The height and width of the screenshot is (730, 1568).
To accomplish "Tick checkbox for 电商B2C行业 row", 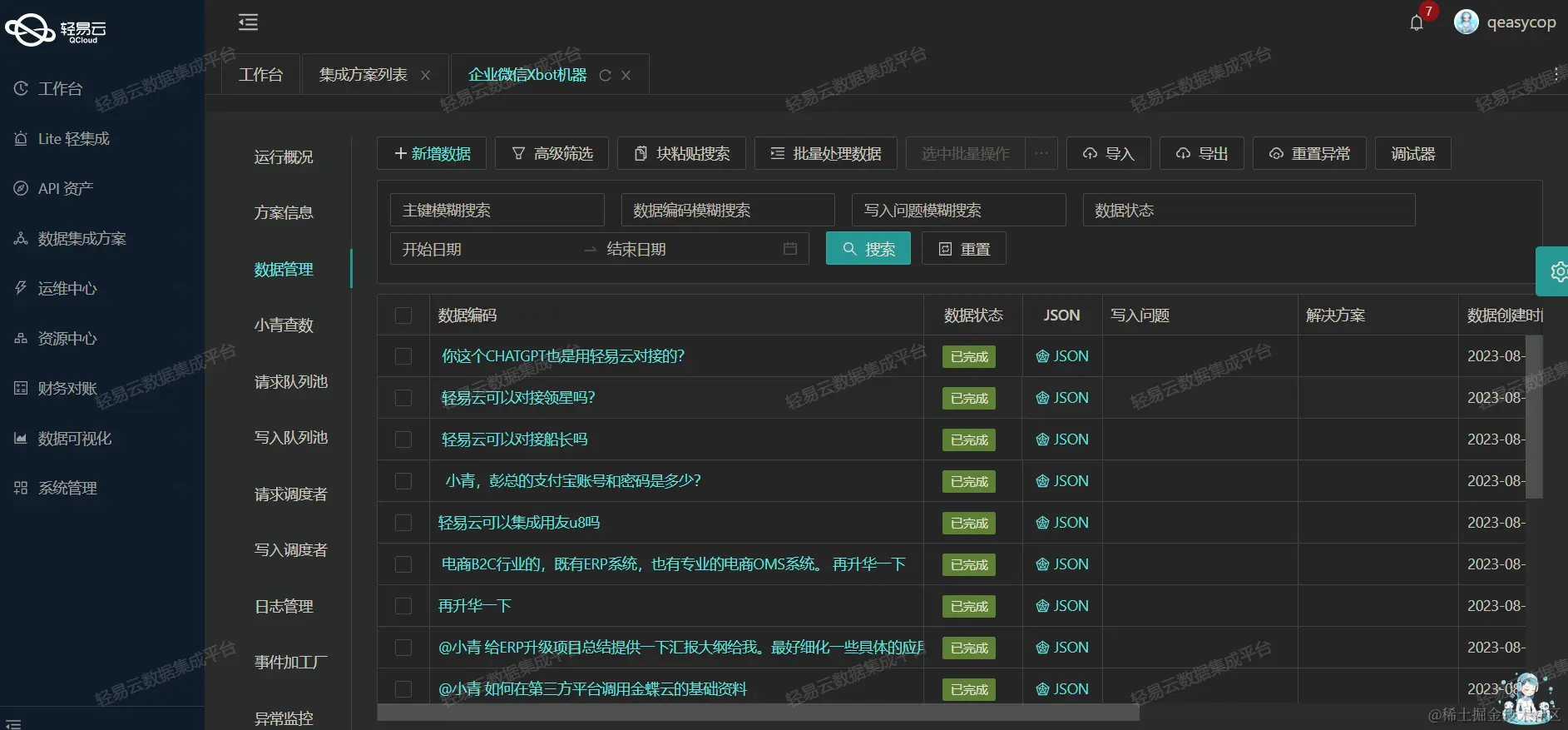I will 403,564.
